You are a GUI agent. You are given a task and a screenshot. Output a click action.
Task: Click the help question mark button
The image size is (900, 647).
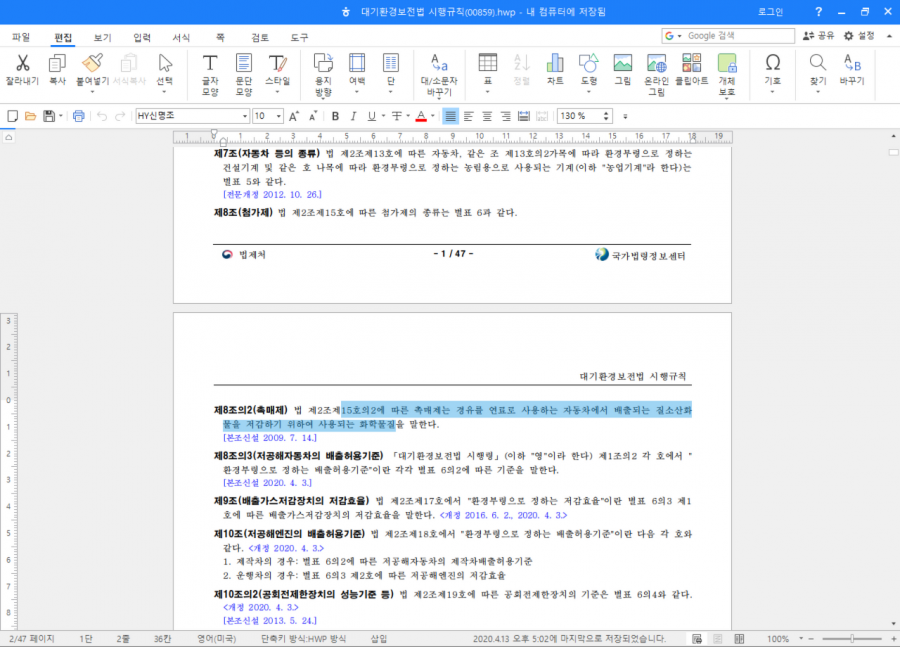point(818,11)
